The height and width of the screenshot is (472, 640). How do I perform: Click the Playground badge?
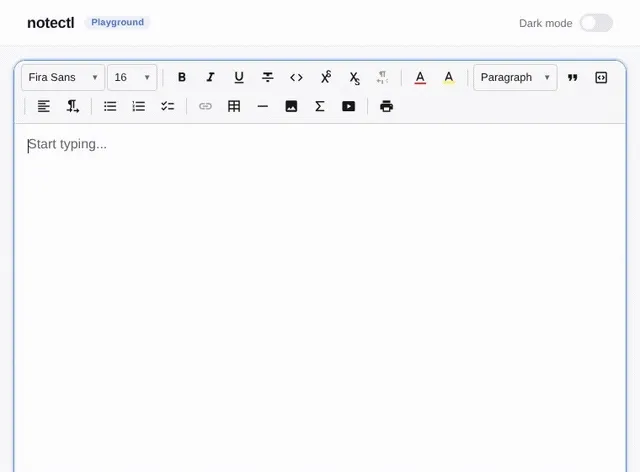118,22
